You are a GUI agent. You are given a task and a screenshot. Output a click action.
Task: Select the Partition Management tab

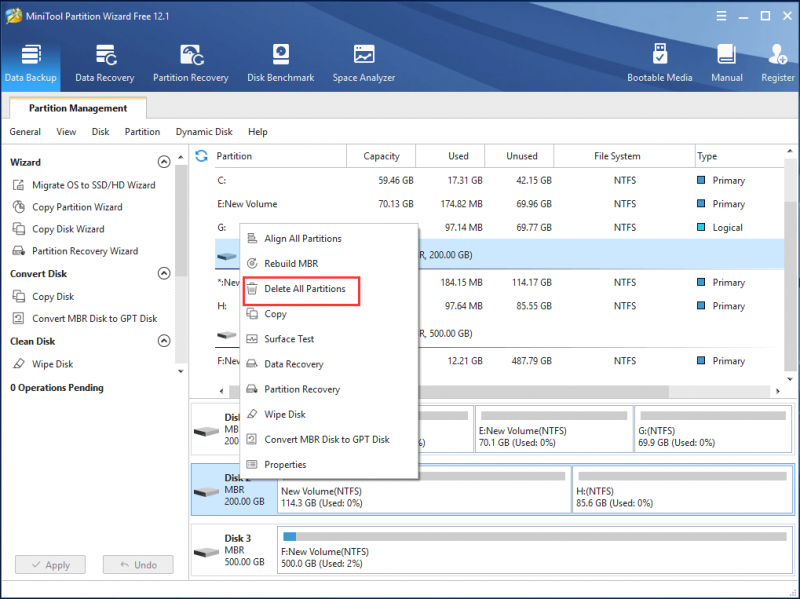click(x=78, y=108)
